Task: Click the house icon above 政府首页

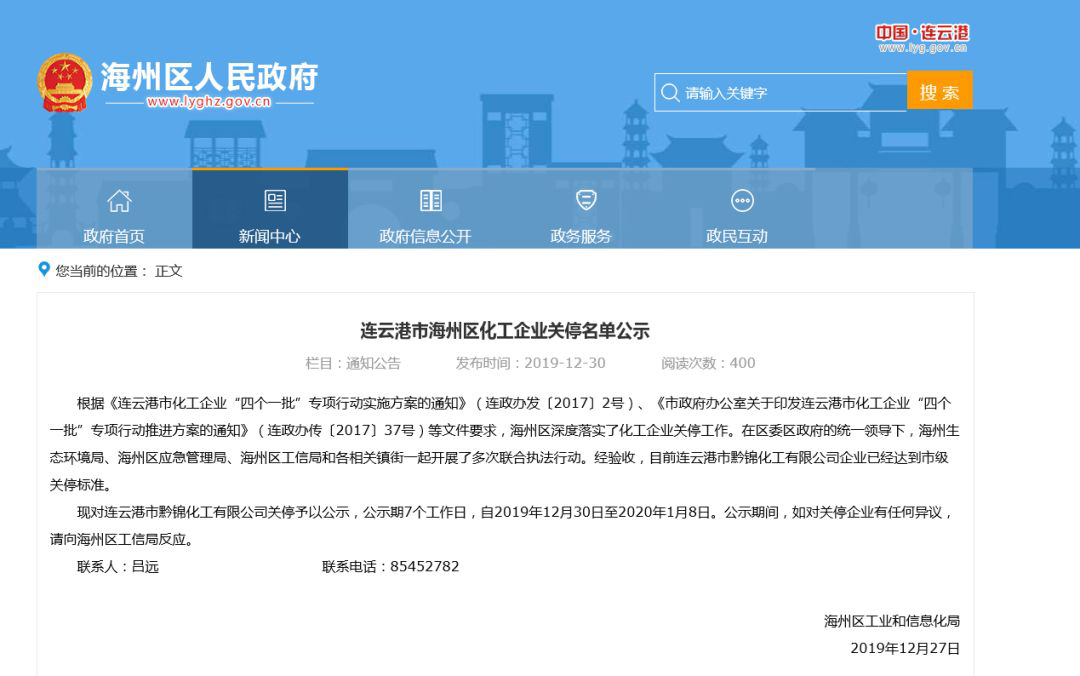Action: [119, 201]
